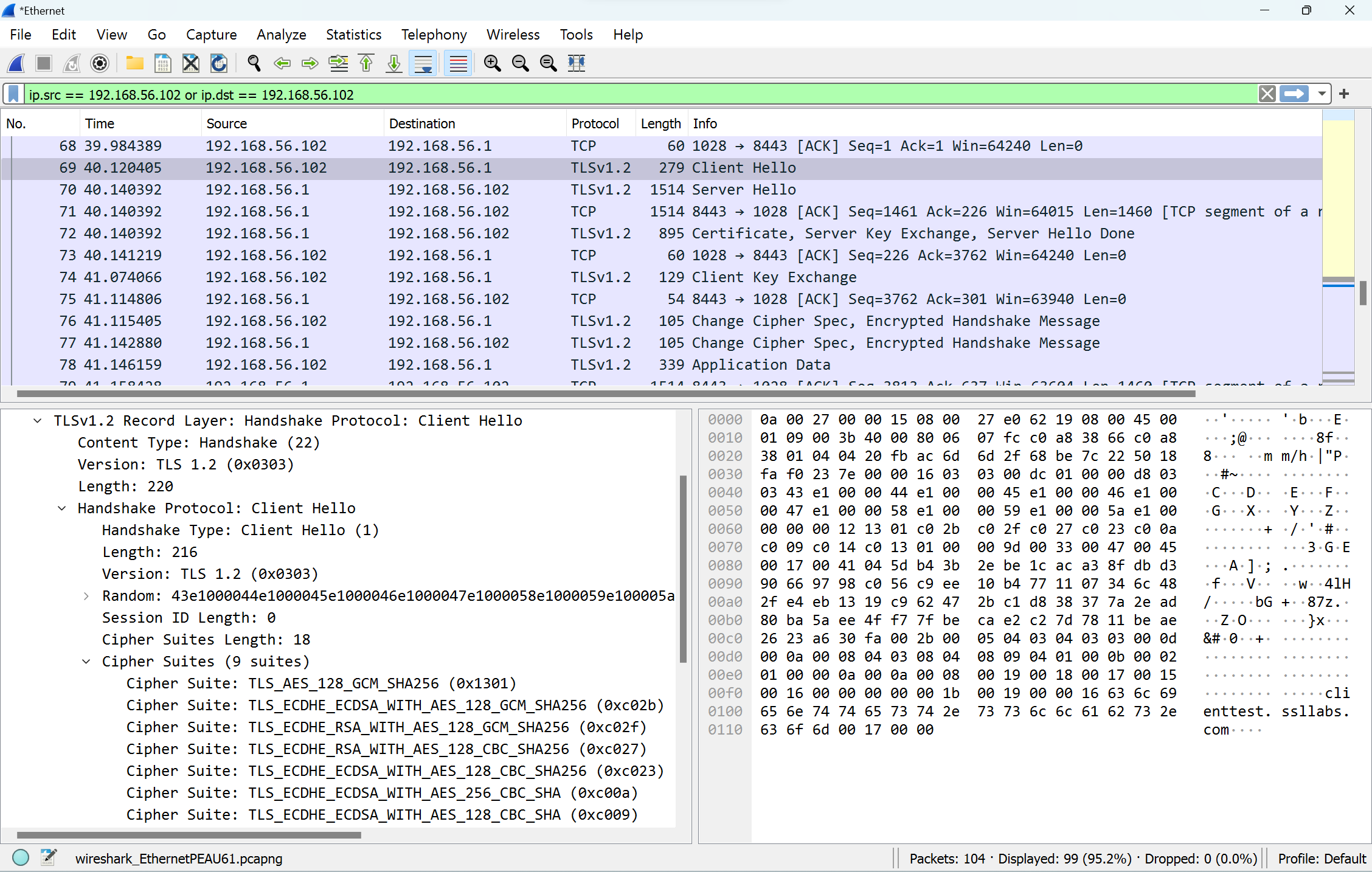
Task: Open recent display filter dropdown
Action: click(x=1321, y=94)
